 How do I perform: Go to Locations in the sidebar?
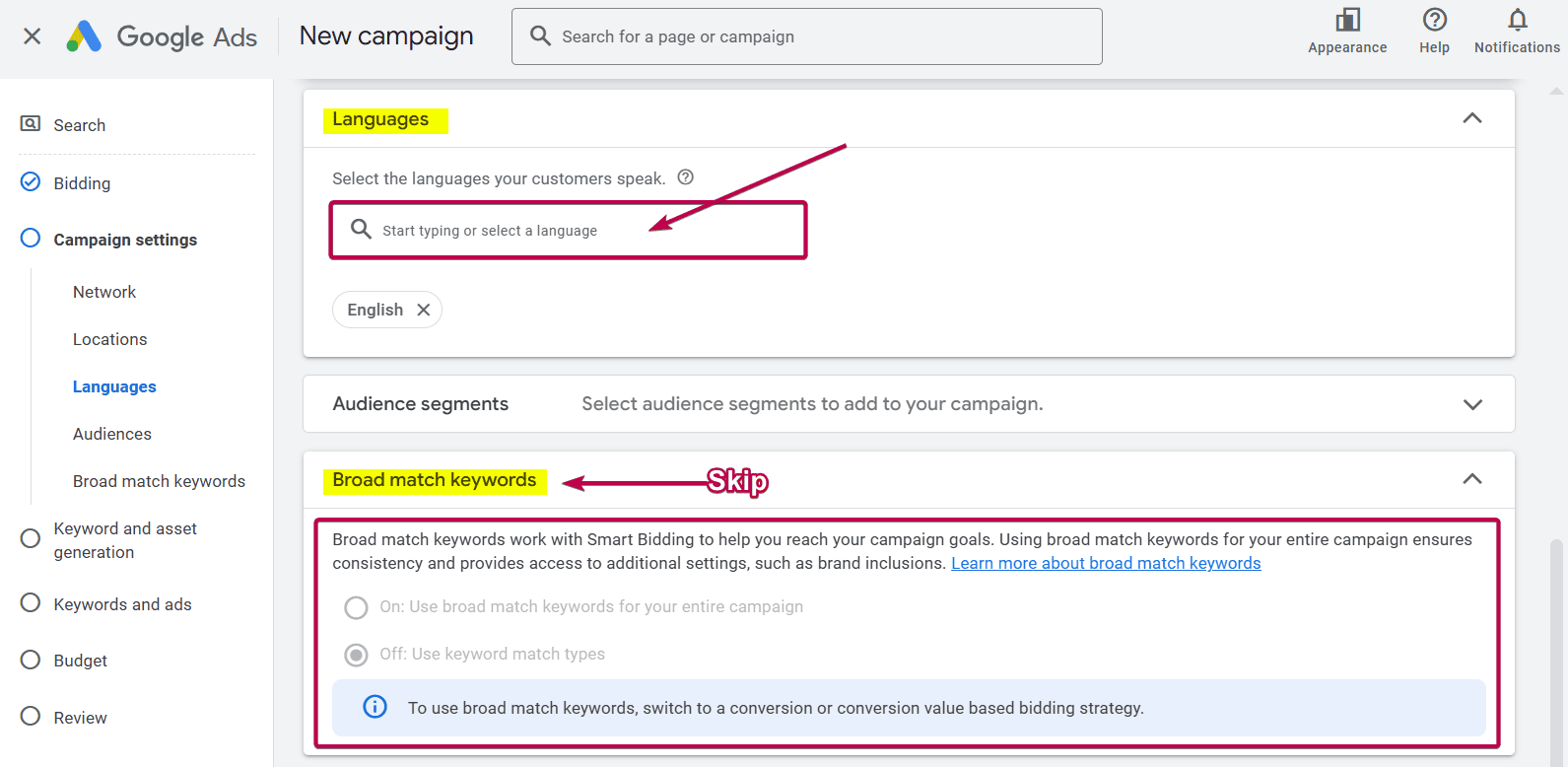[x=109, y=339]
